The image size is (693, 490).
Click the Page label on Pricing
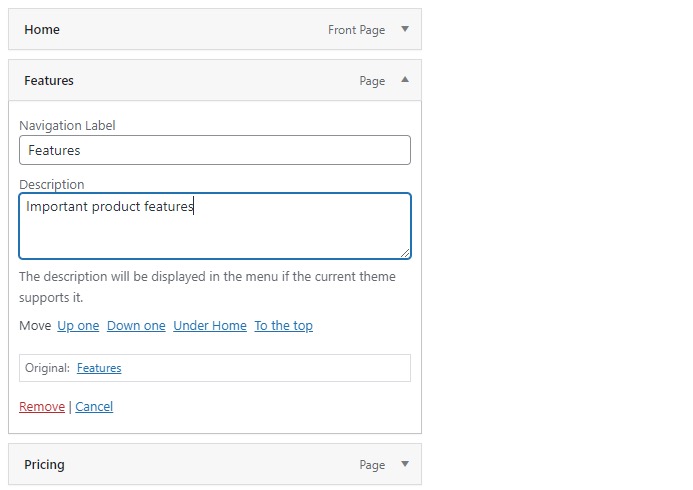[372, 465]
